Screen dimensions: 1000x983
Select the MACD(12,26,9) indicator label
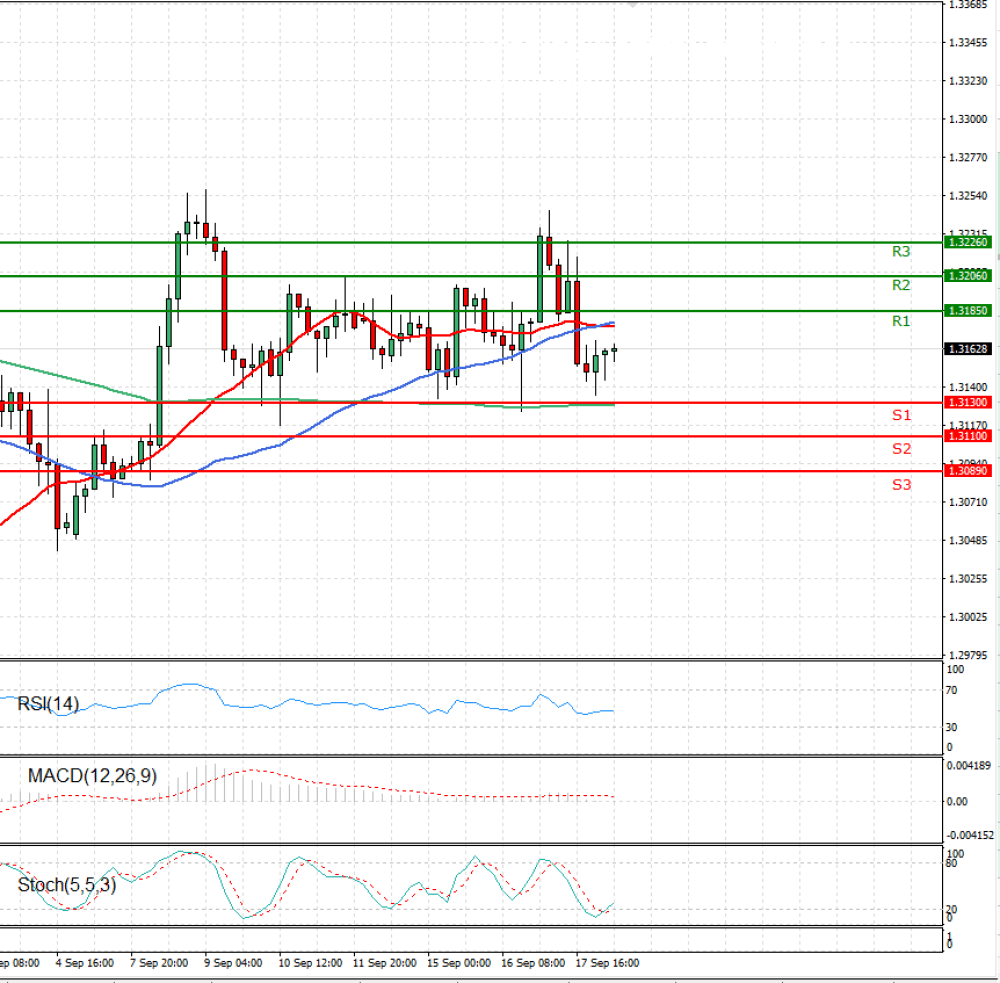coord(92,776)
